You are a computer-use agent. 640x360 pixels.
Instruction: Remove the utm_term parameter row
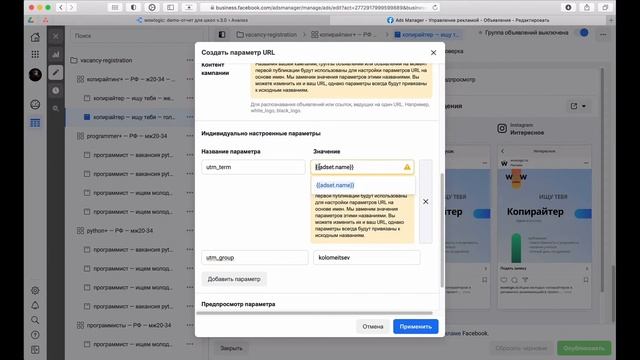(x=425, y=202)
